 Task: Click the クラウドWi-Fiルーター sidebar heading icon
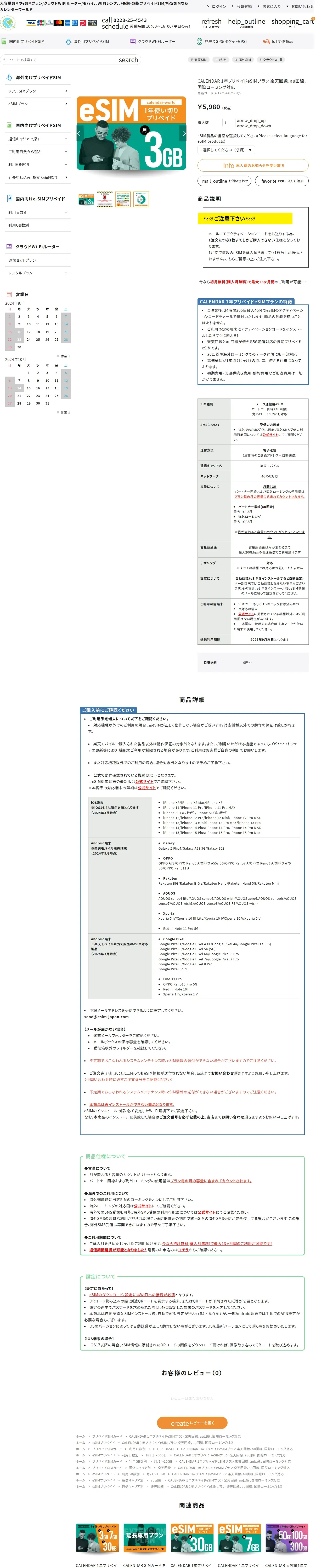coord(9,246)
